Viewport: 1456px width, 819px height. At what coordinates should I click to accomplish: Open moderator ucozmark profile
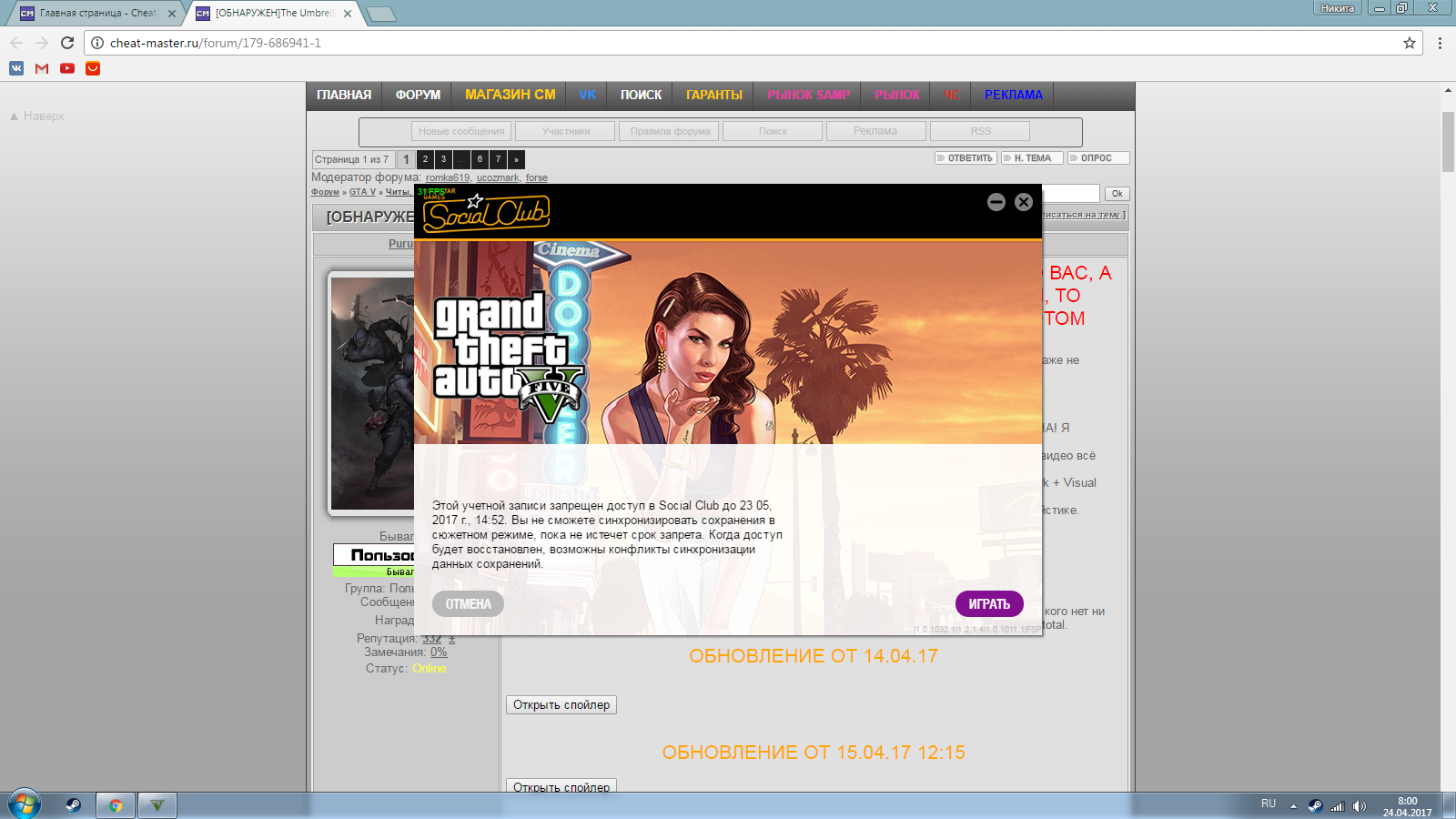click(498, 178)
